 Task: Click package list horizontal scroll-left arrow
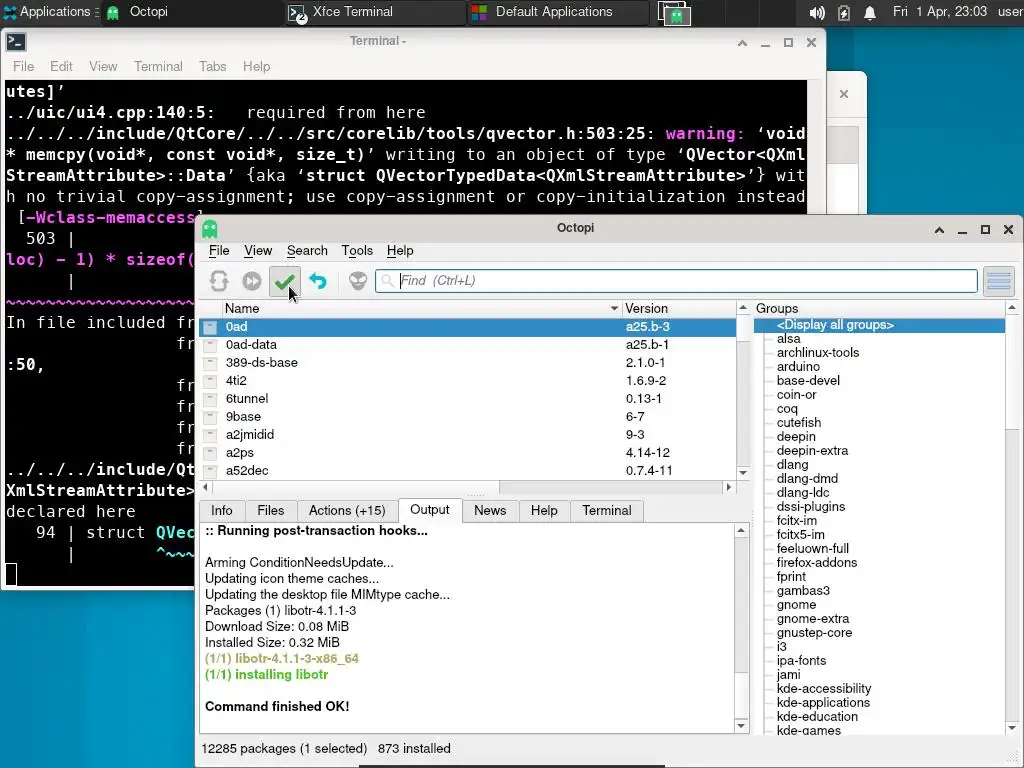click(x=206, y=487)
